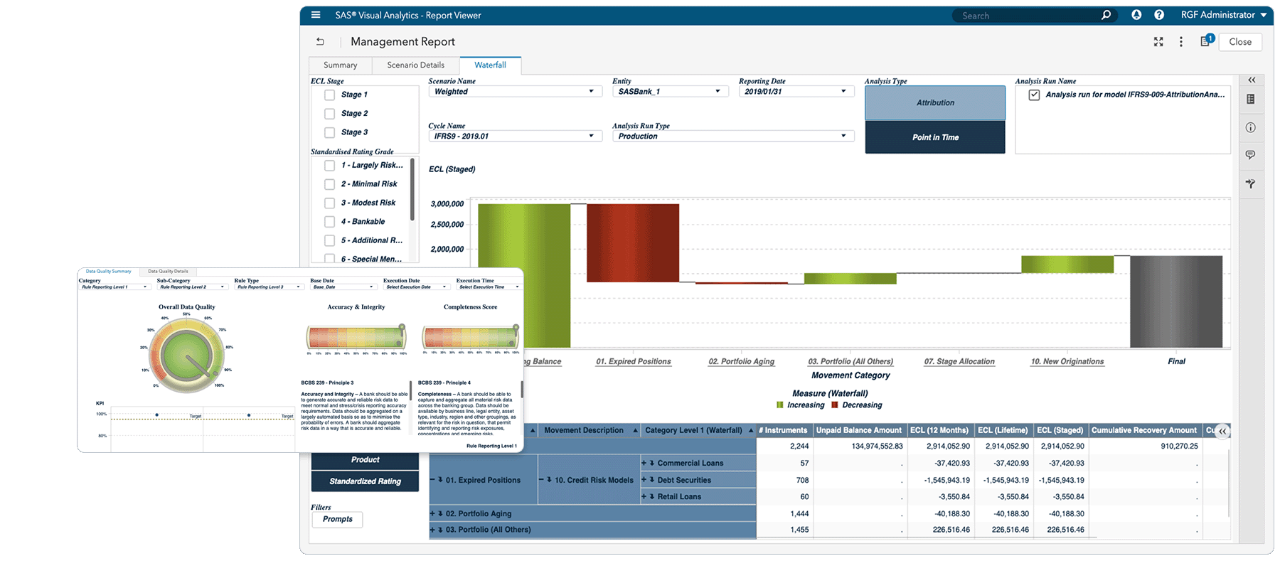Image resolution: width=1280 pixels, height=561 pixels.
Task: Open the data table side panel icon
Action: [1251, 99]
